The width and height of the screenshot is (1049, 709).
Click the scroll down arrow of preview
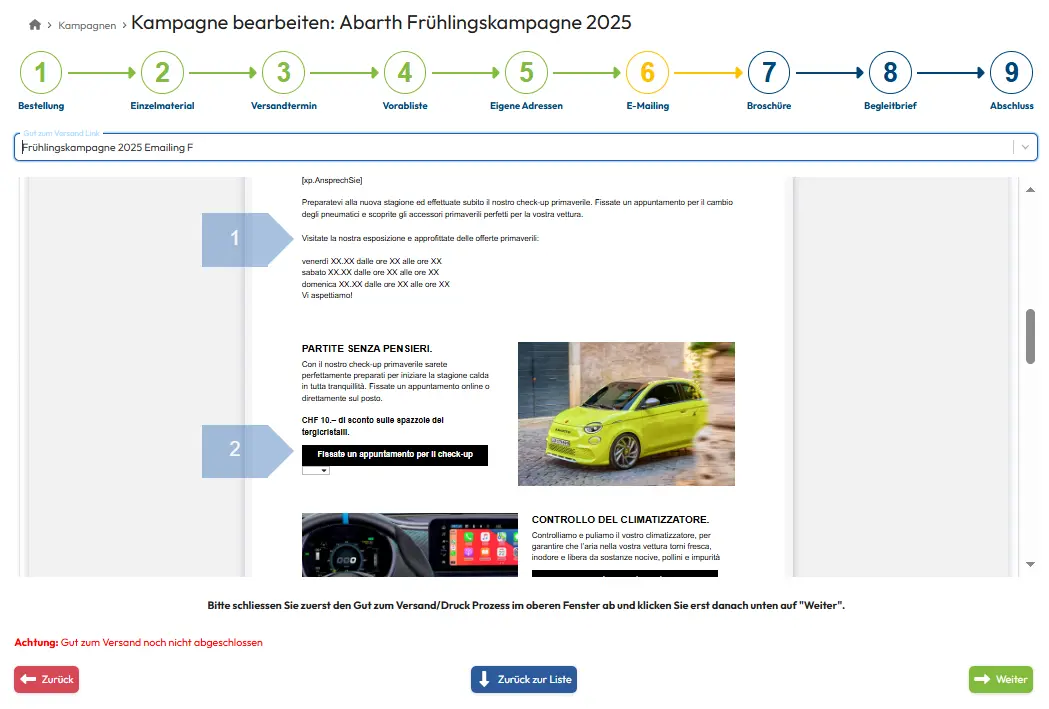[1030, 565]
